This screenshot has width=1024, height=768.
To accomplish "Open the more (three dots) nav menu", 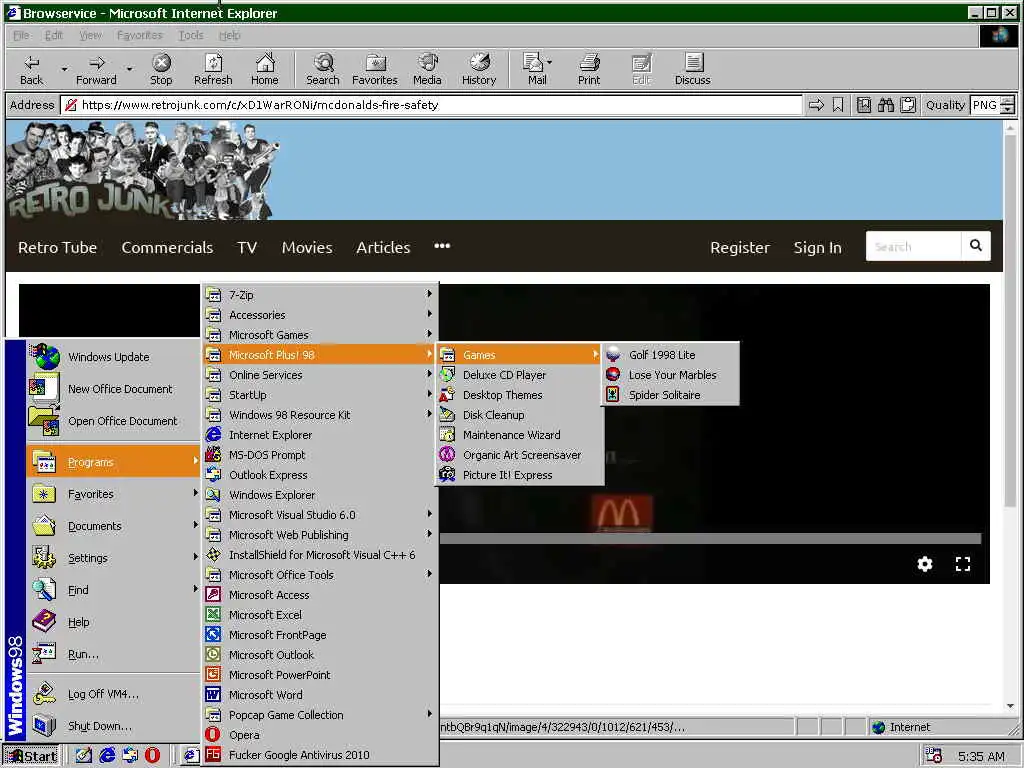I will click(x=442, y=246).
